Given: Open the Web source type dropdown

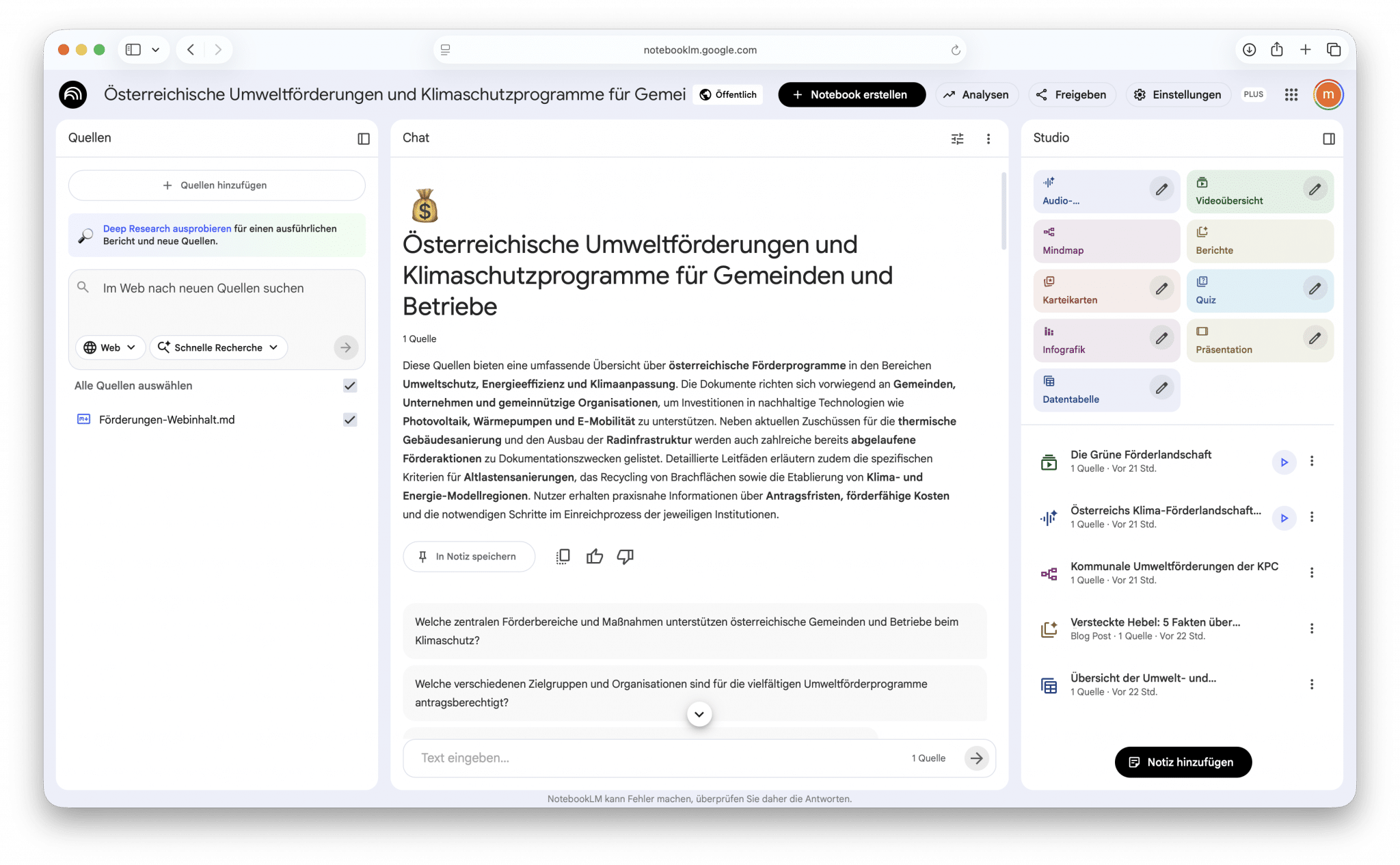Looking at the screenshot, I should [110, 347].
